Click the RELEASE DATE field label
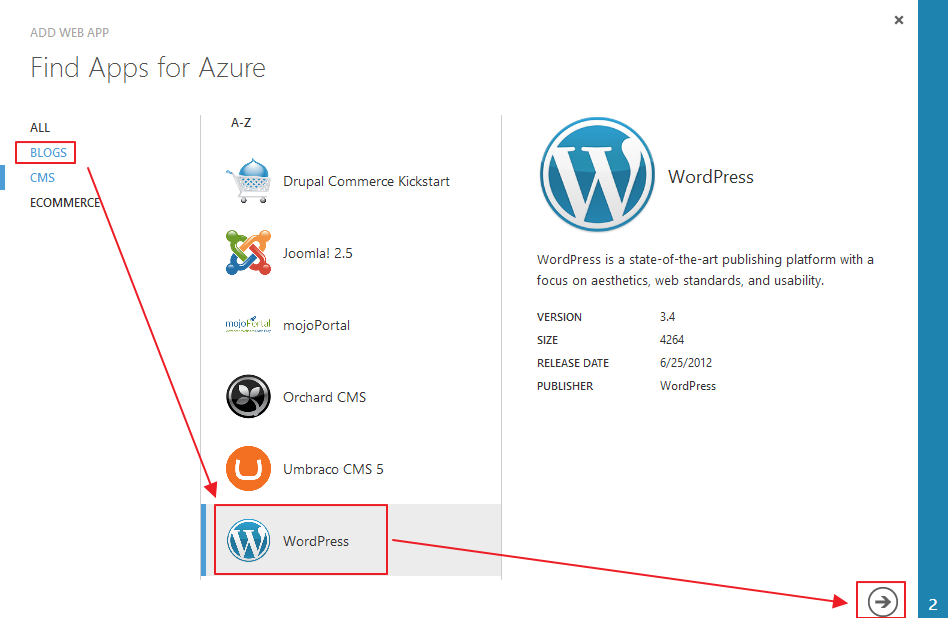This screenshot has width=948, height=618. 573,363
